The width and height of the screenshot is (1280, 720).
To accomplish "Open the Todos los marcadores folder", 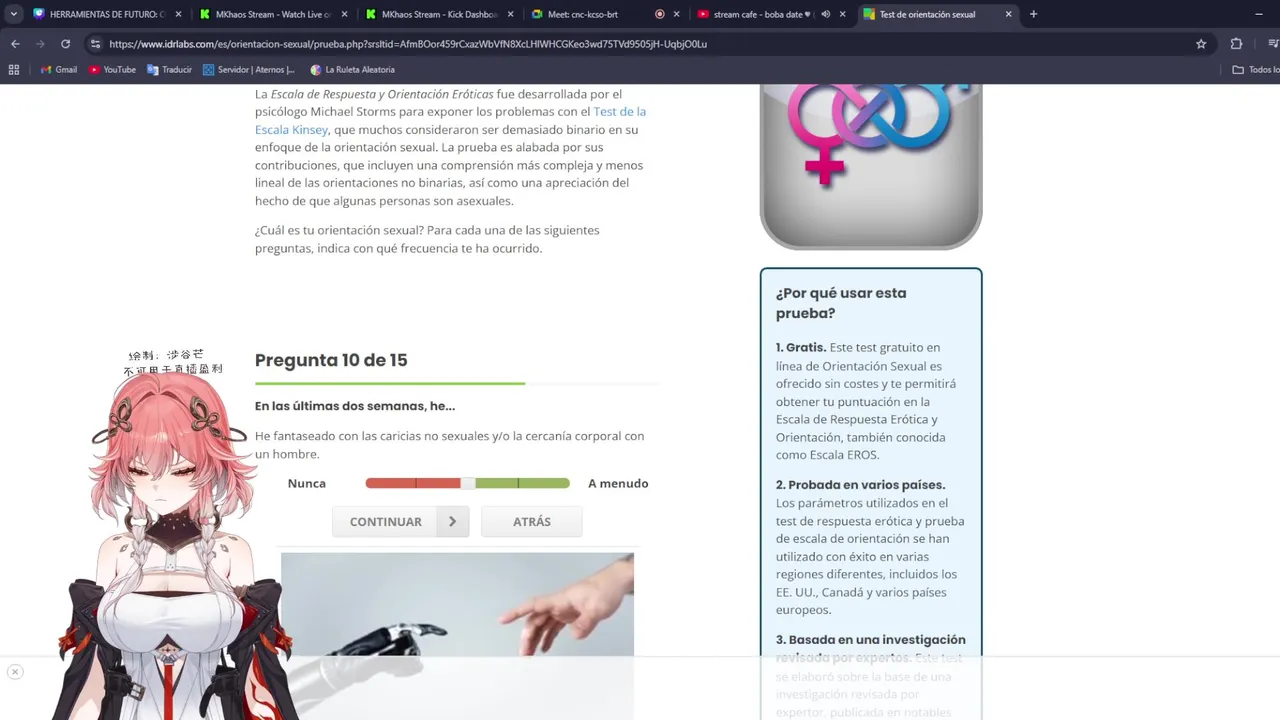I will [x=1256, y=70].
